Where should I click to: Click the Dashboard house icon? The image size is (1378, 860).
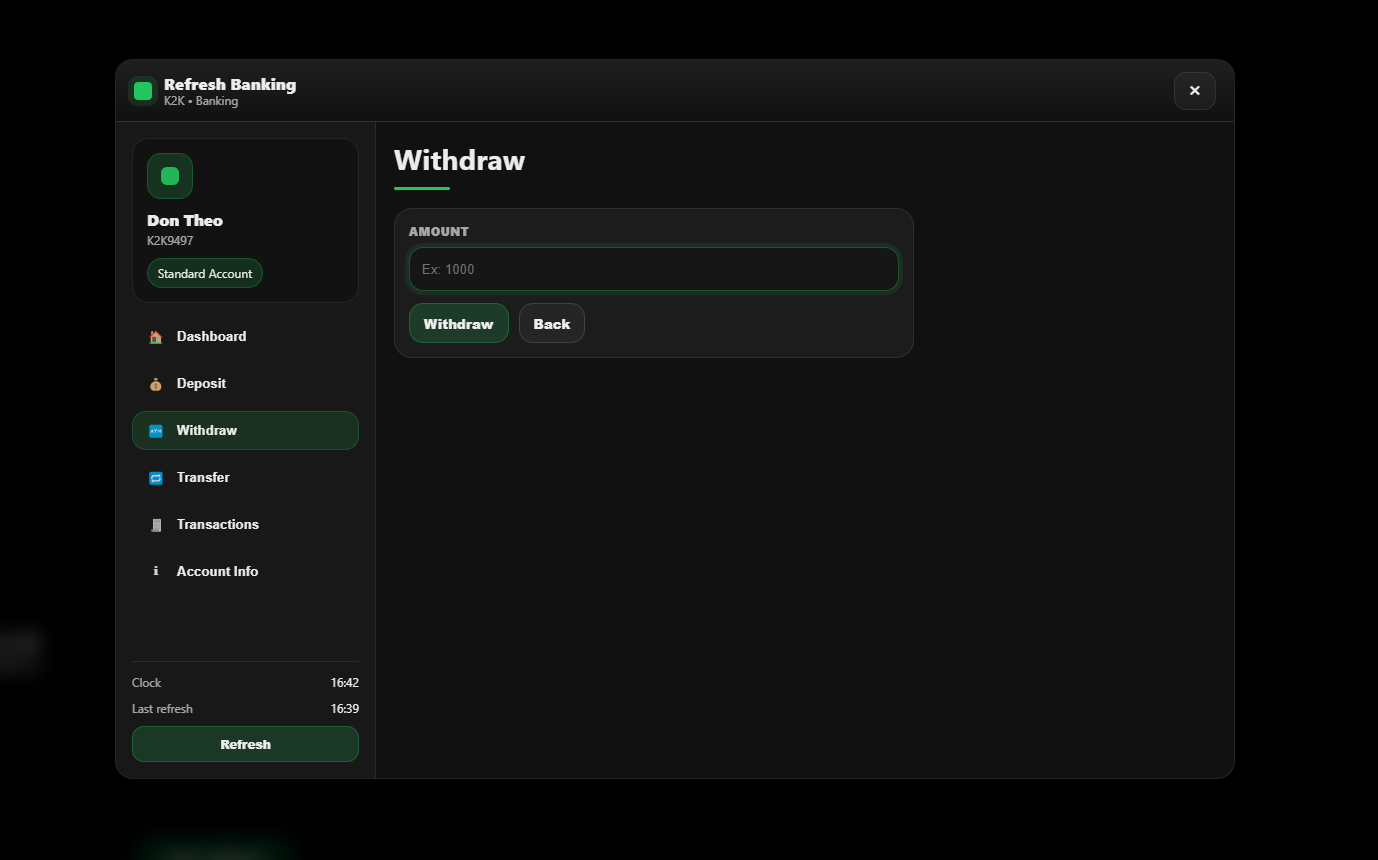coord(155,337)
